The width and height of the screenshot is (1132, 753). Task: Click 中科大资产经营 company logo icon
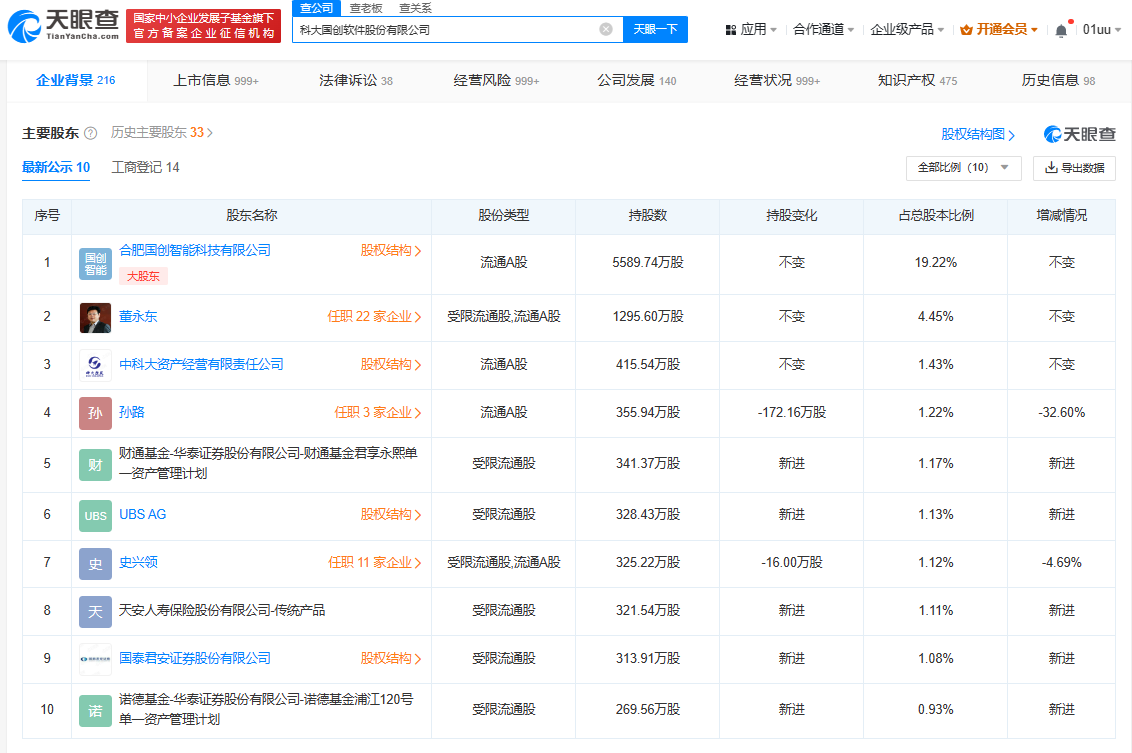(96, 365)
